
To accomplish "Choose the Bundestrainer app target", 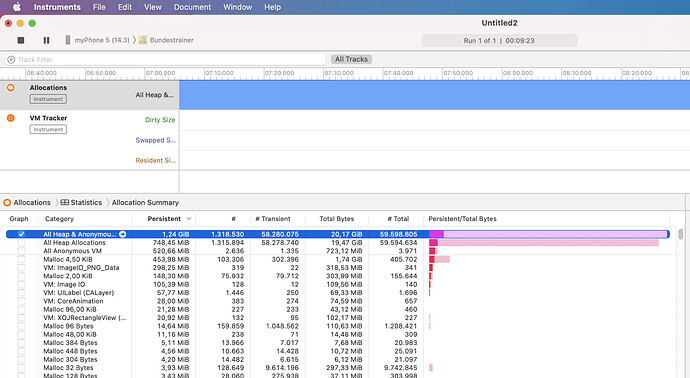I will pyautogui.click(x=166, y=40).
